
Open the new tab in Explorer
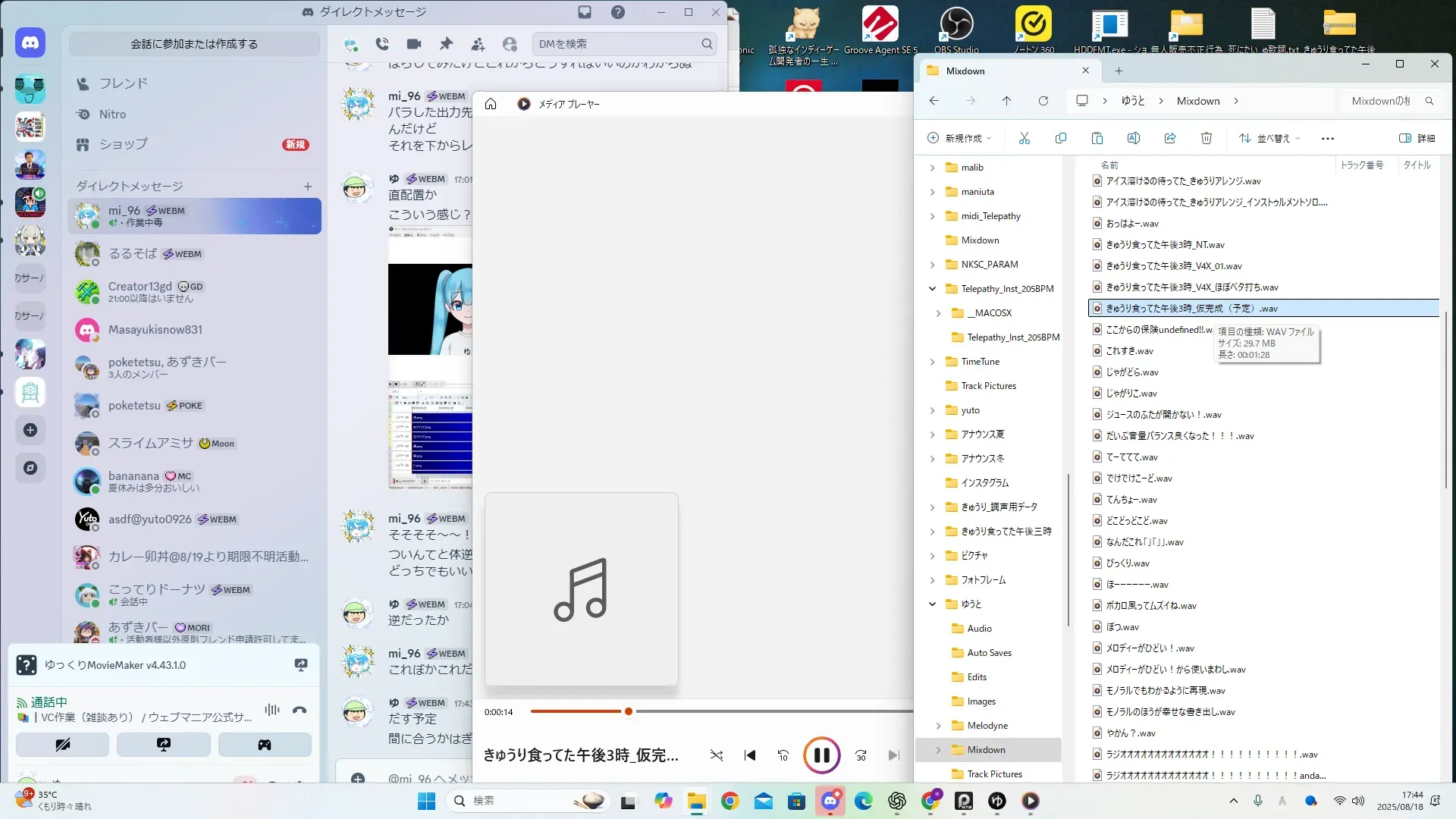pyautogui.click(x=1119, y=71)
